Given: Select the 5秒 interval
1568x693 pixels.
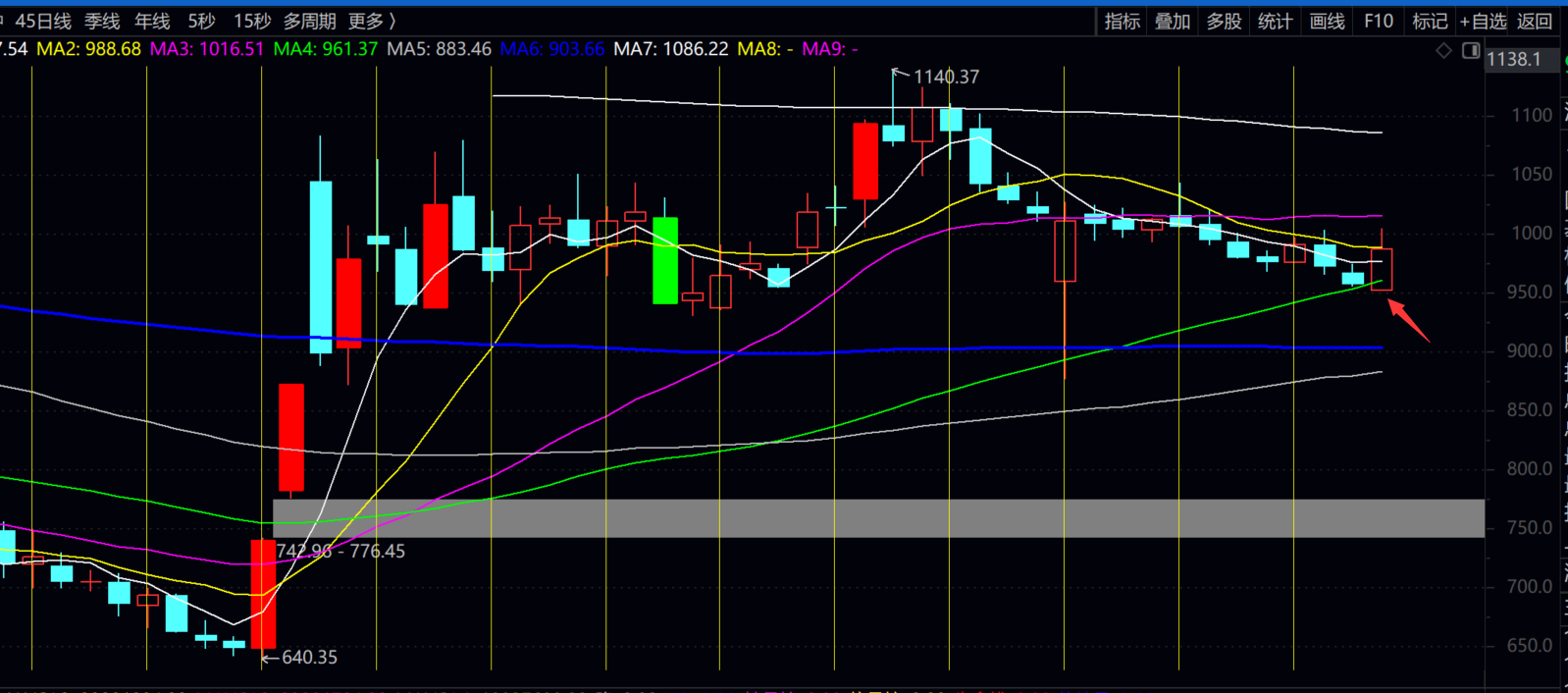Looking at the screenshot, I should [x=201, y=21].
